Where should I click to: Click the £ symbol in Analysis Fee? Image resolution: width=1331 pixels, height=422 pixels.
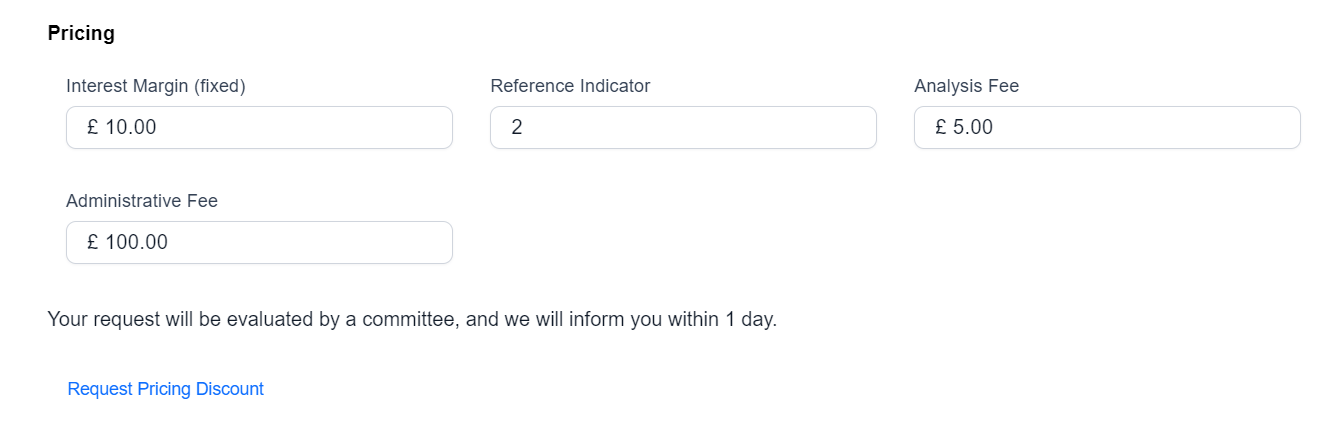coord(941,128)
